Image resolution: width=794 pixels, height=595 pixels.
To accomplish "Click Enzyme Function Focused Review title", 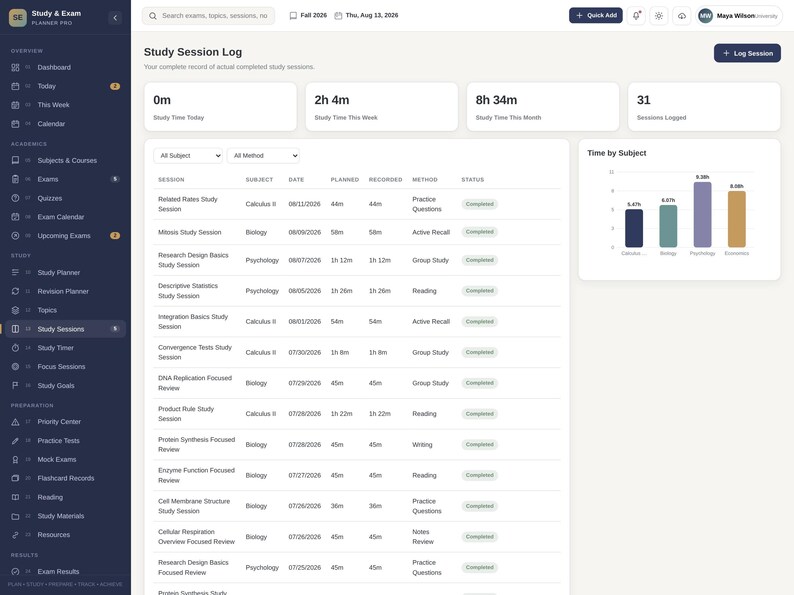I will 196,475.
